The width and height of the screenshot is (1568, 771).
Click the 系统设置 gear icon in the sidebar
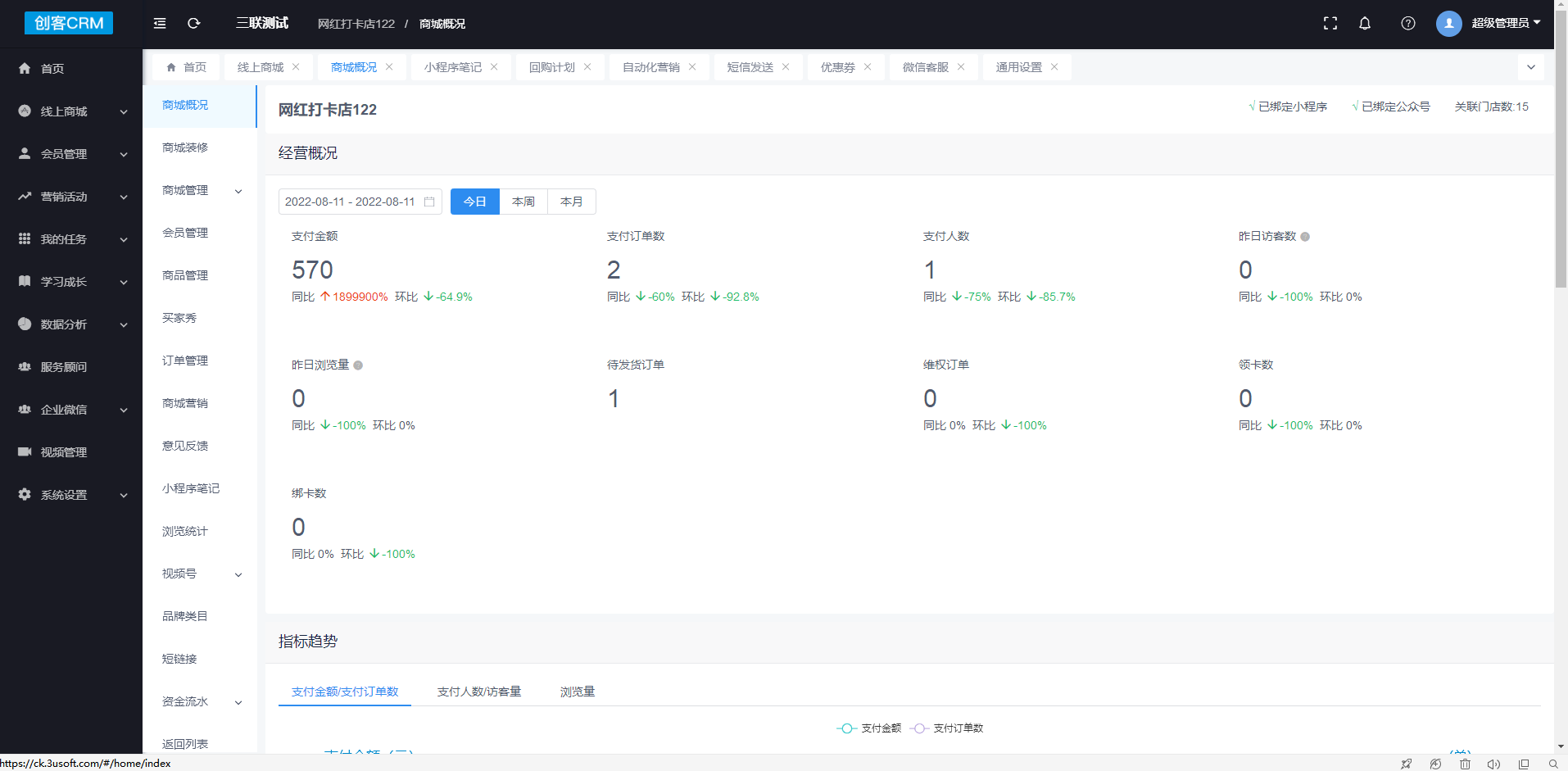pos(25,494)
